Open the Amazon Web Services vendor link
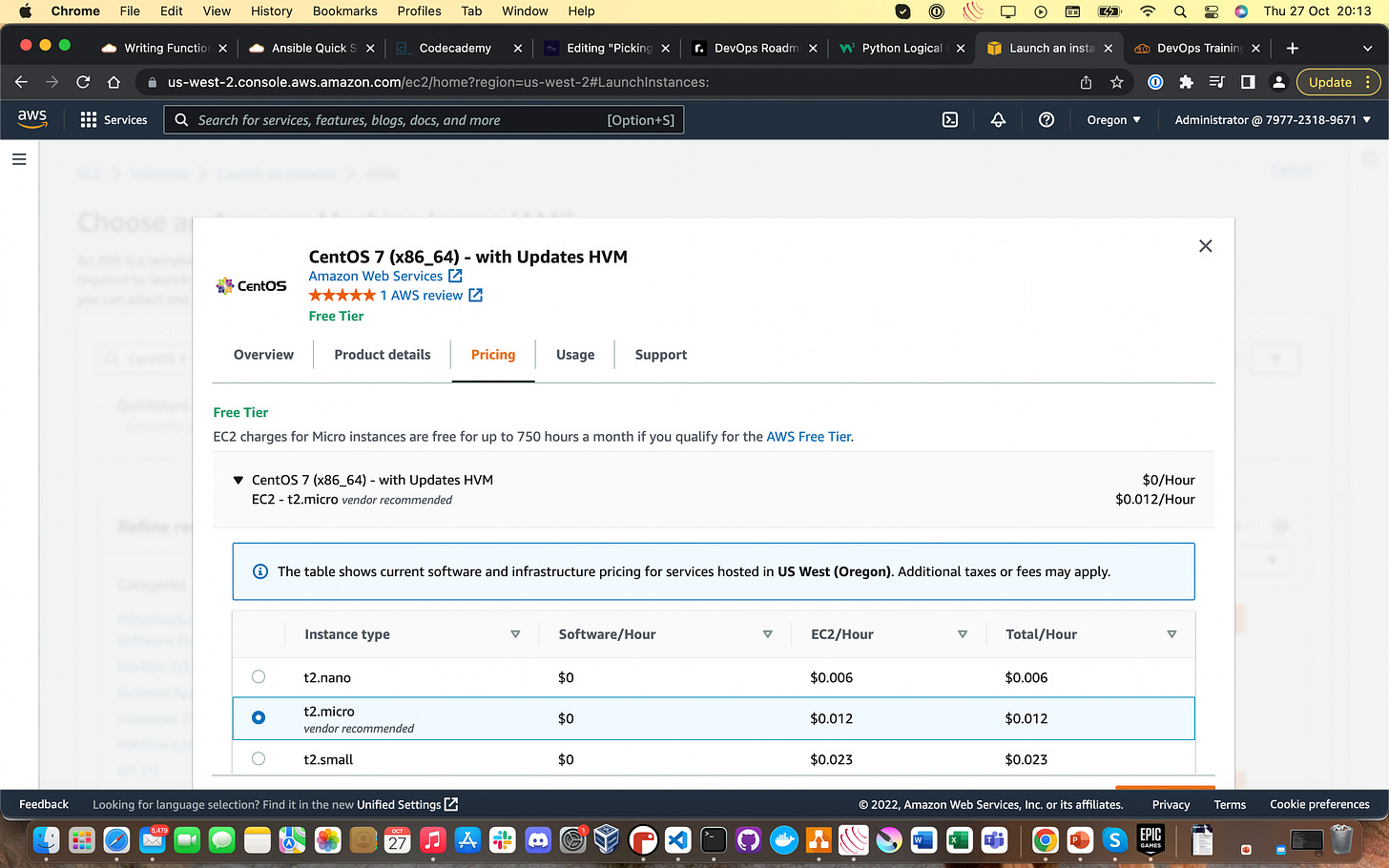This screenshot has height=868, width=1389. click(x=376, y=276)
